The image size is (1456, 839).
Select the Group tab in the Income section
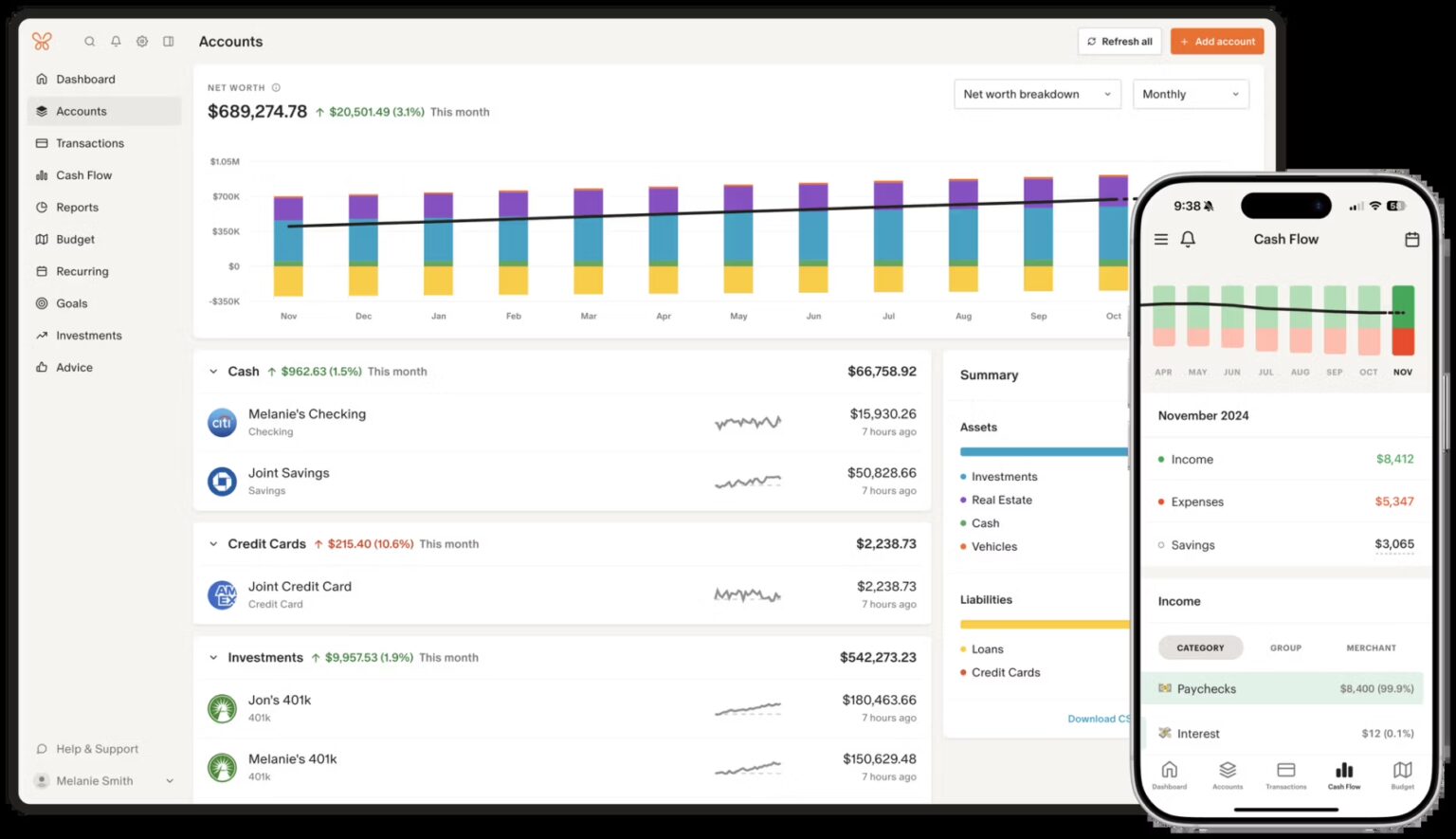coord(1285,647)
